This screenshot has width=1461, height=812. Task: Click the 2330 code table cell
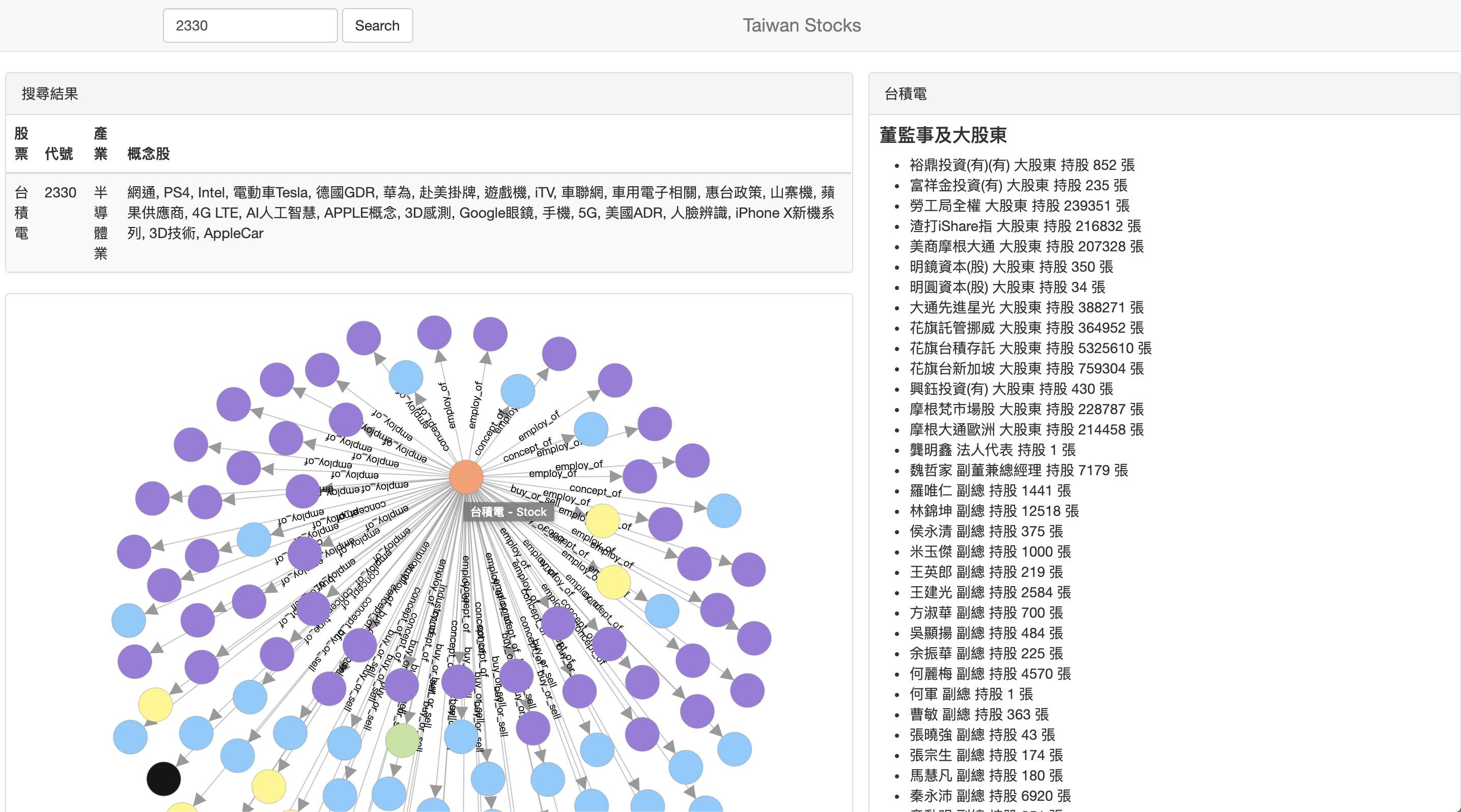pos(60,193)
